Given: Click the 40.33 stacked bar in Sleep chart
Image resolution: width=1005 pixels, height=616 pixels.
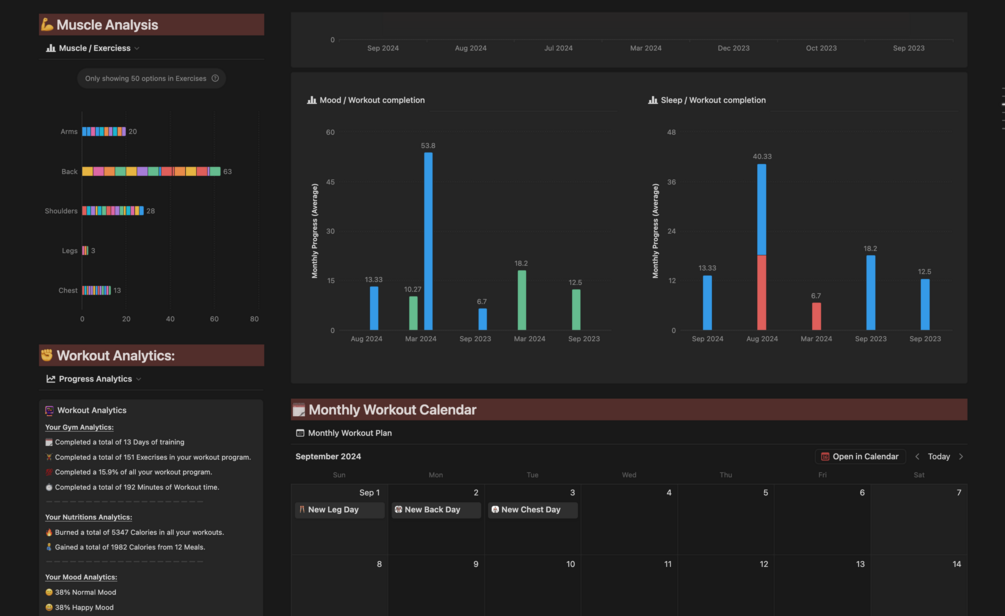Looking at the screenshot, I should (761, 247).
